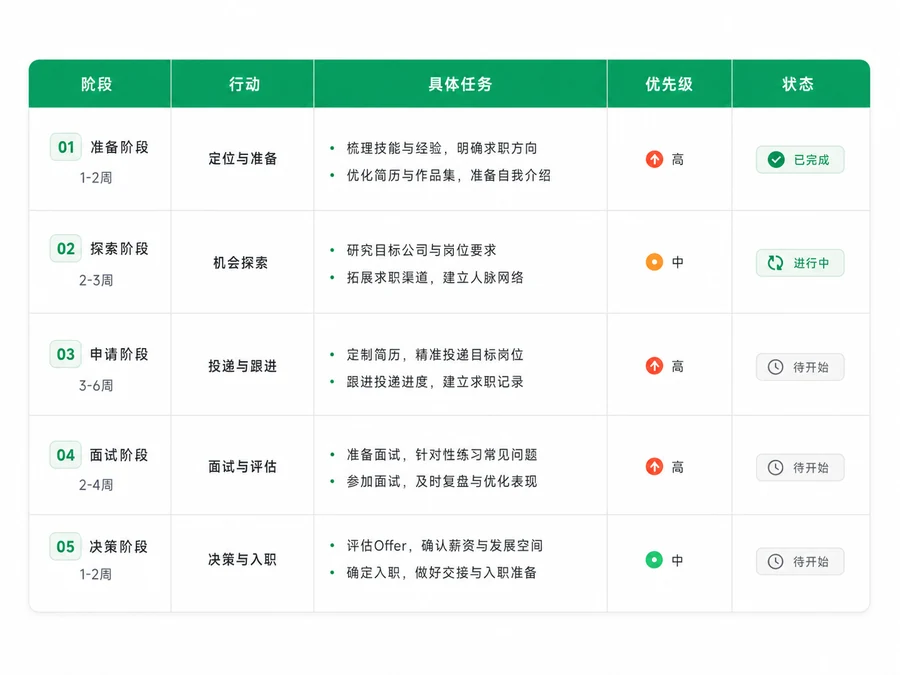
Task: Click the 1-2周 duration under 准备阶段
Action: (x=96, y=178)
